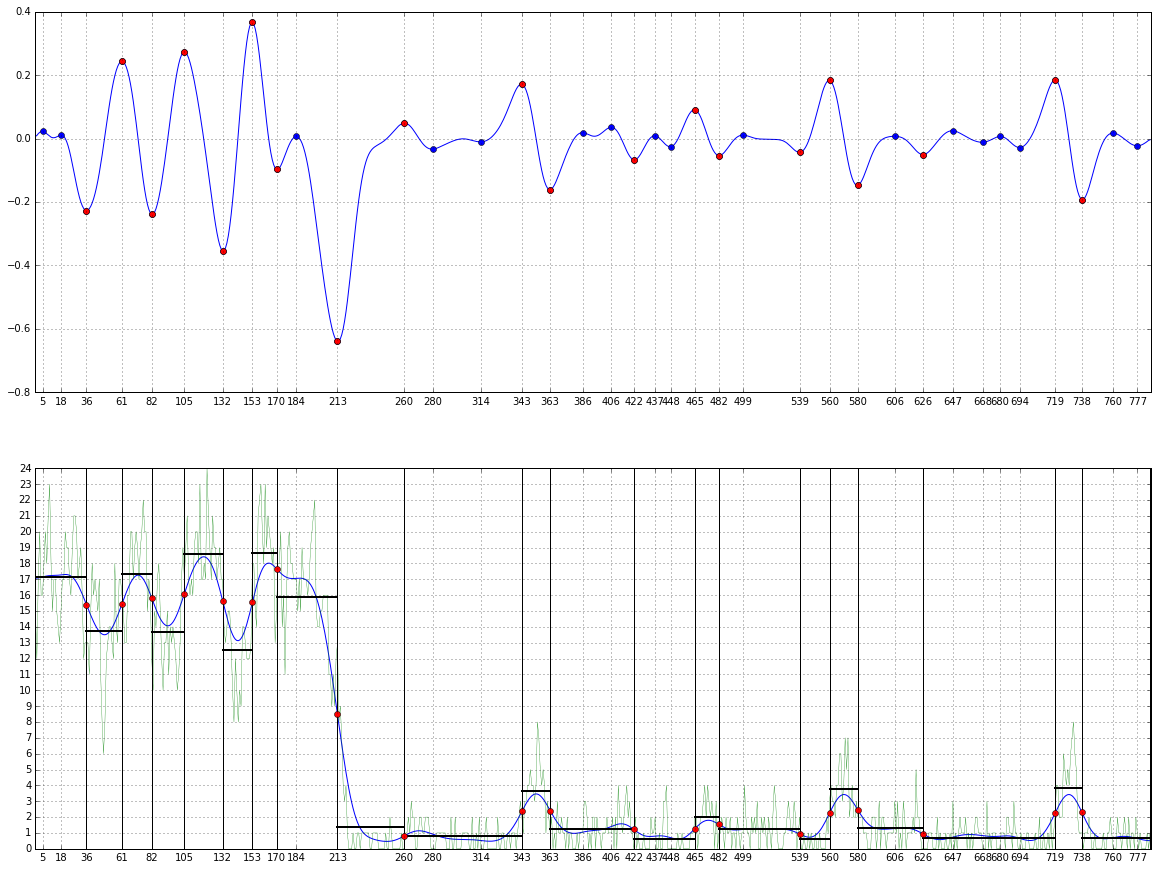Click the 499 x-axis label under lower plot
This screenshot has width=1158, height=870.
[743, 858]
